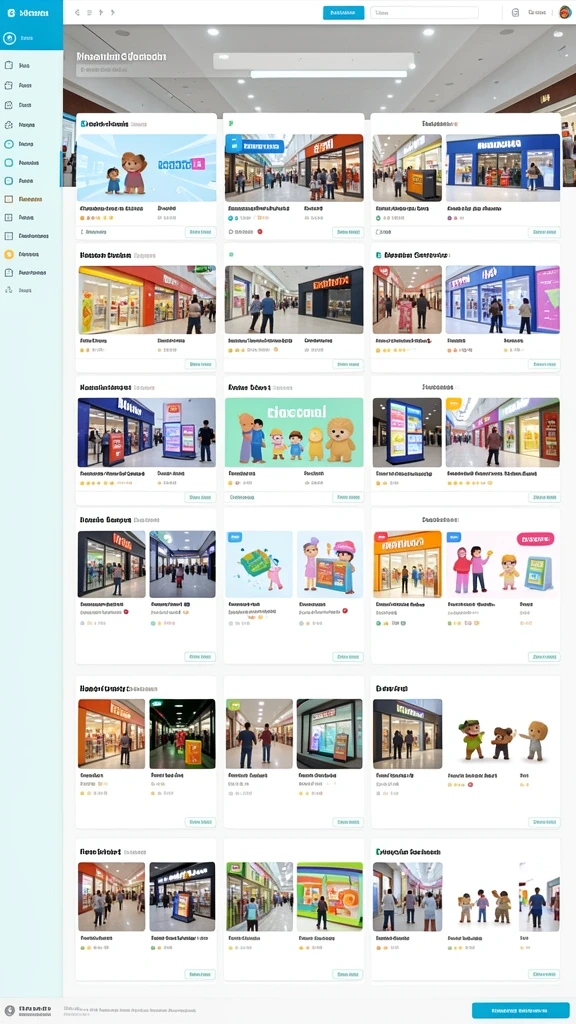576x1024 pixels.
Task: Click the round icon in the bottom-left footer
Action: (10, 1010)
